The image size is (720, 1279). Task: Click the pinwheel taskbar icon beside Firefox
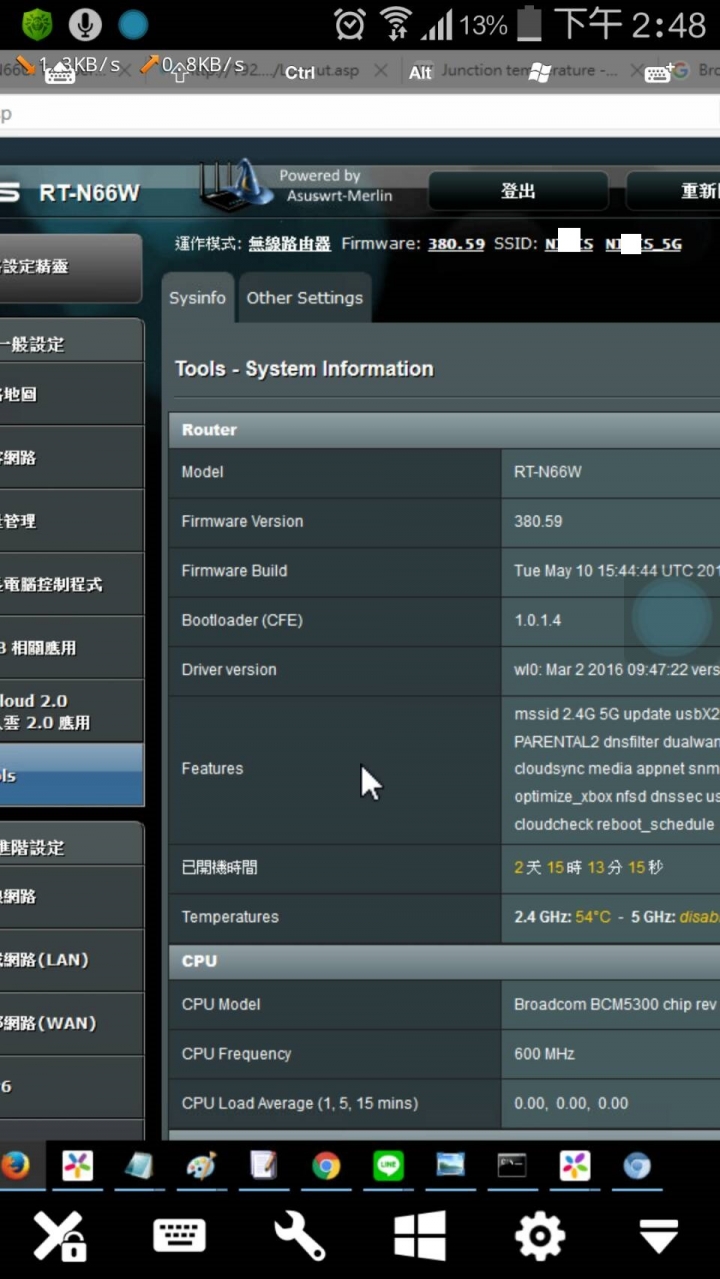pyautogui.click(x=77, y=1166)
